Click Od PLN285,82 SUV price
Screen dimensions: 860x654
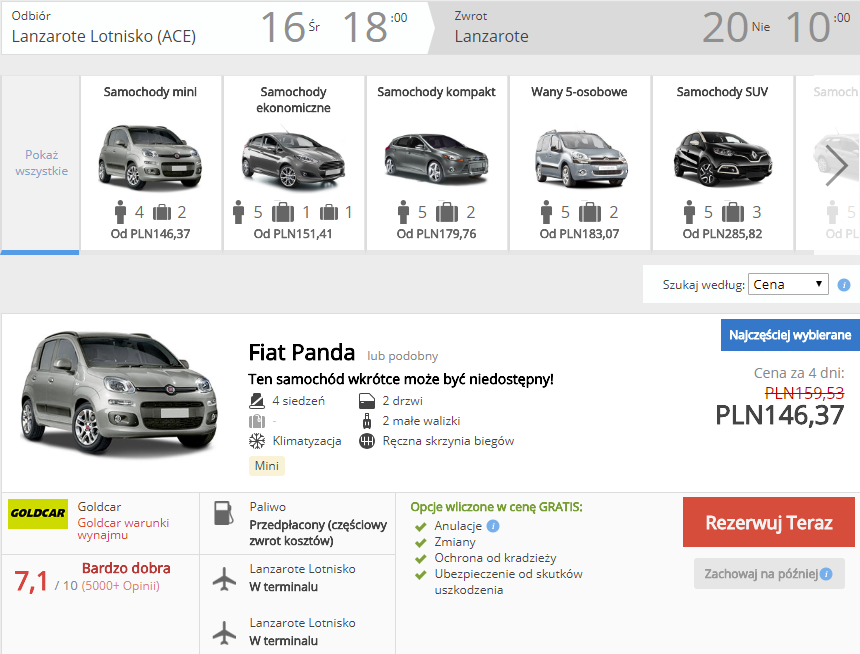(722, 234)
